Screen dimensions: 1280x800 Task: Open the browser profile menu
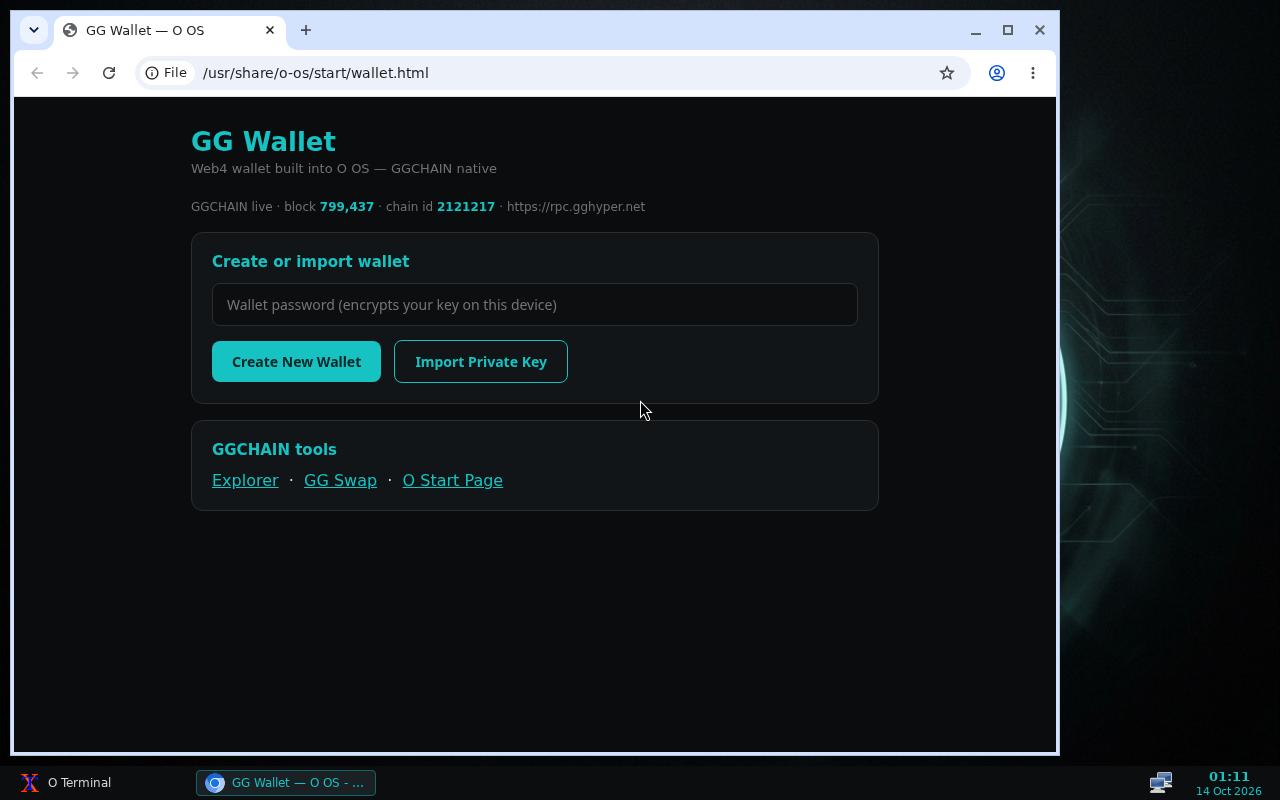[x=997, y=73]
